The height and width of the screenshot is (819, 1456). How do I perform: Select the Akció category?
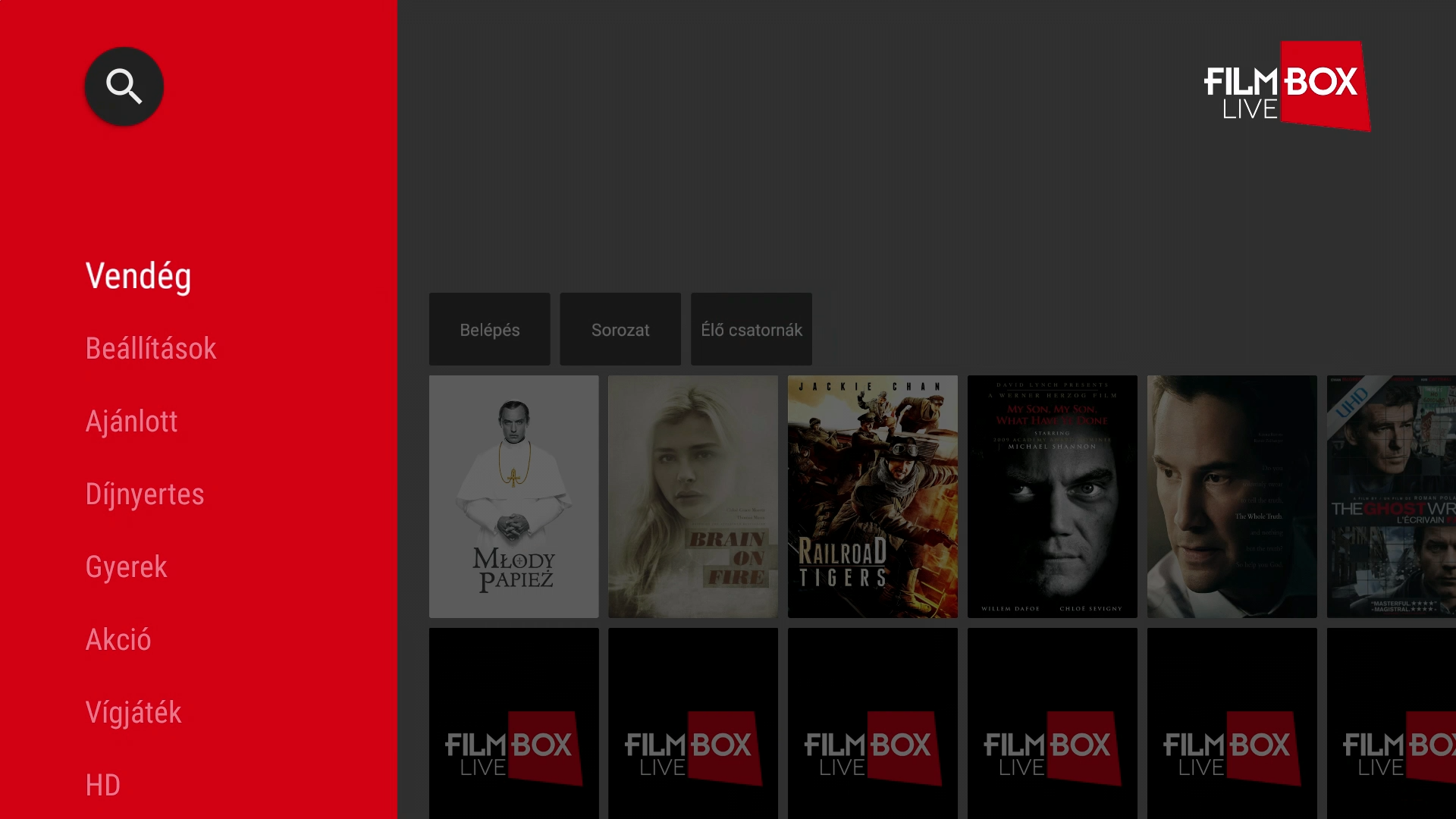click(x=118, y=640)
